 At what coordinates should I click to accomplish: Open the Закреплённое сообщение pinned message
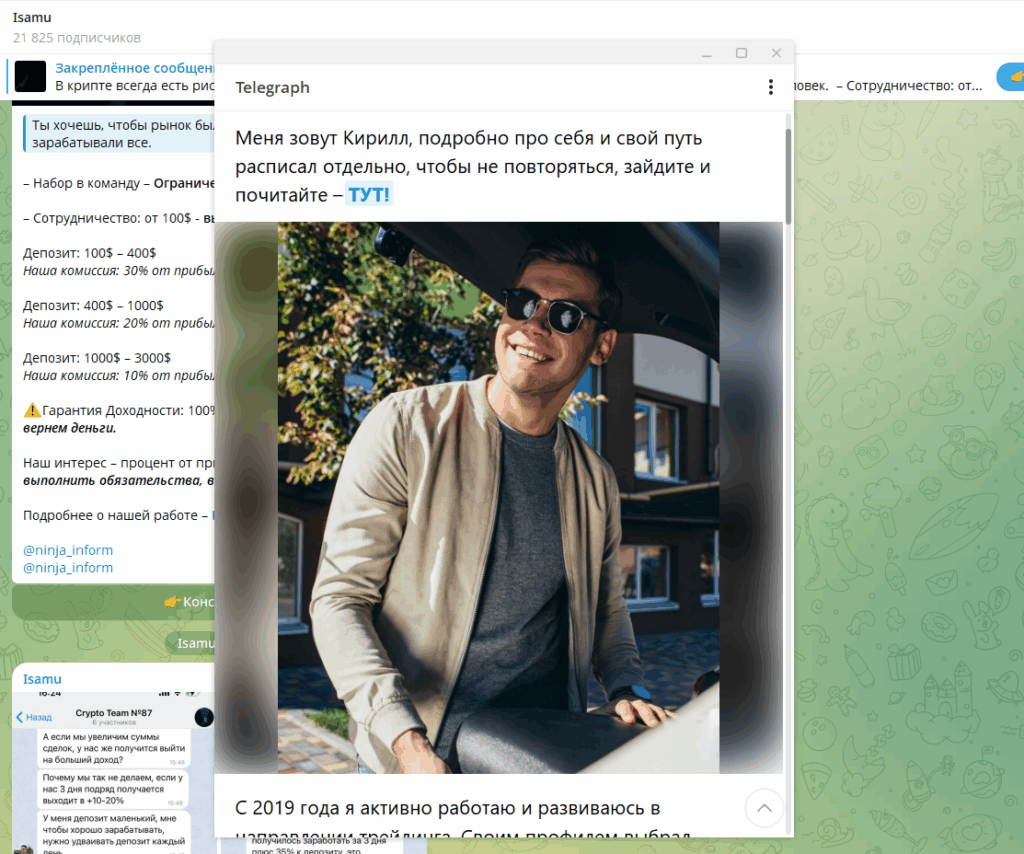click(135, 68)
